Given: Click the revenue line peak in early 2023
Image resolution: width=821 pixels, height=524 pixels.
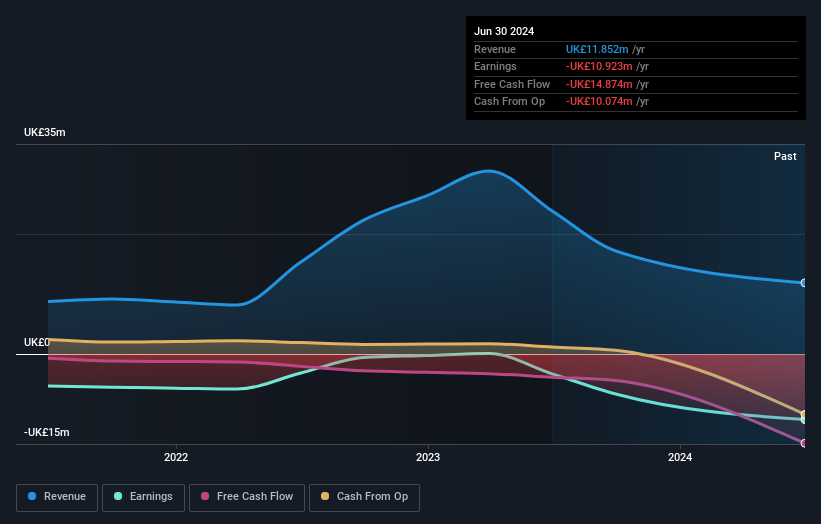Looking at the screenshot, I should tap(489, 171).
